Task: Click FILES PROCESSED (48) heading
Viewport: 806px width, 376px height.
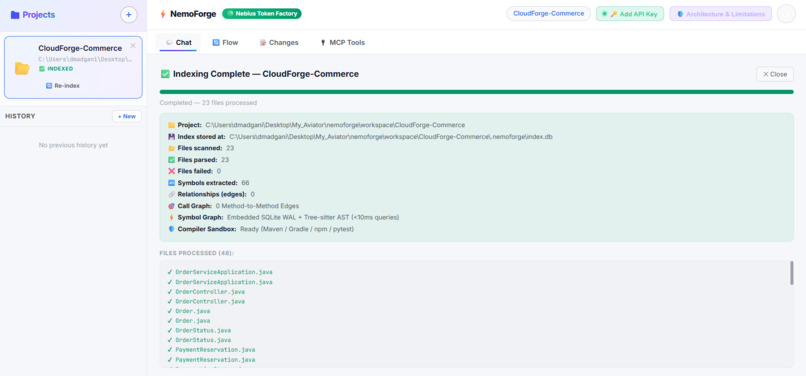Action: pos(197,254)
